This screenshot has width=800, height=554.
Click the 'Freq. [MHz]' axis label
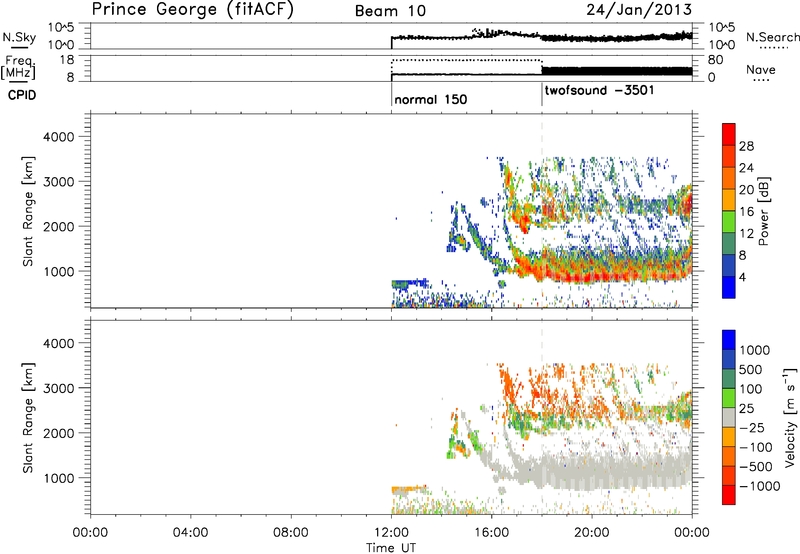[x=19, y=67]
